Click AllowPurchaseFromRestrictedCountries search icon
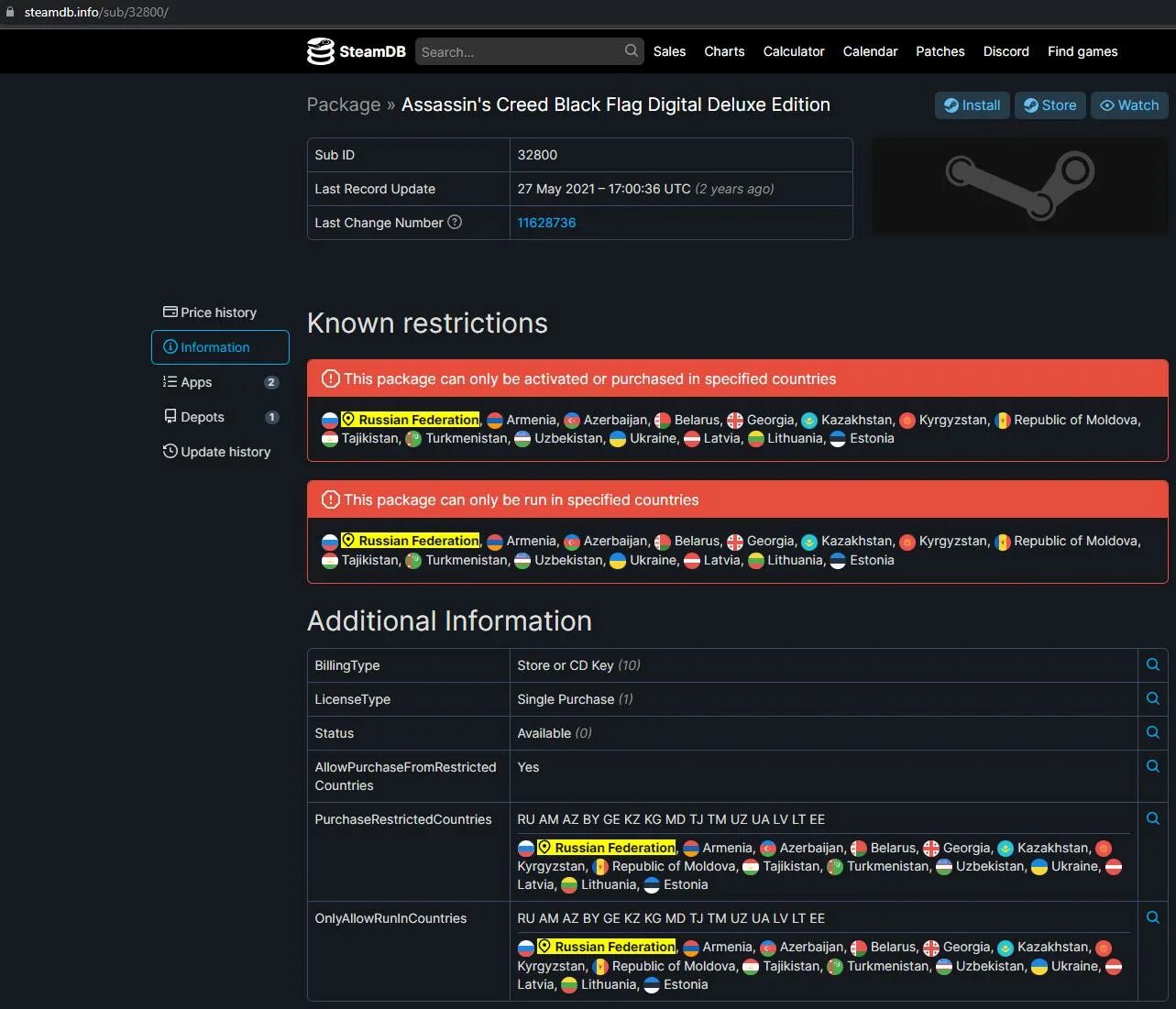 1153,766
